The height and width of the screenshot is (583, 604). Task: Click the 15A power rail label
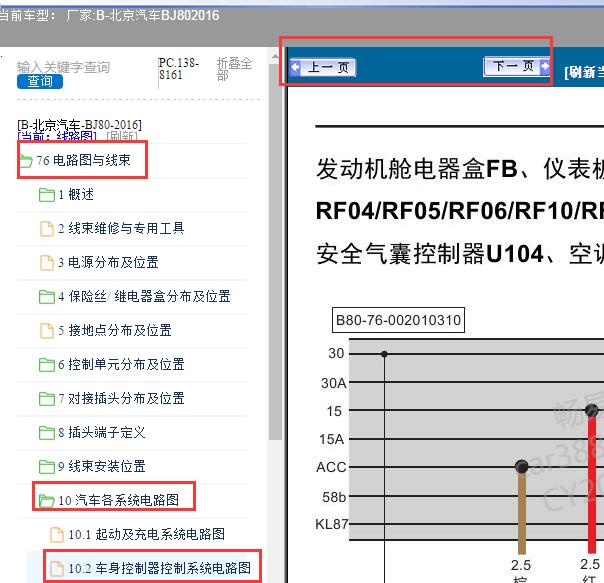[332, 439]
